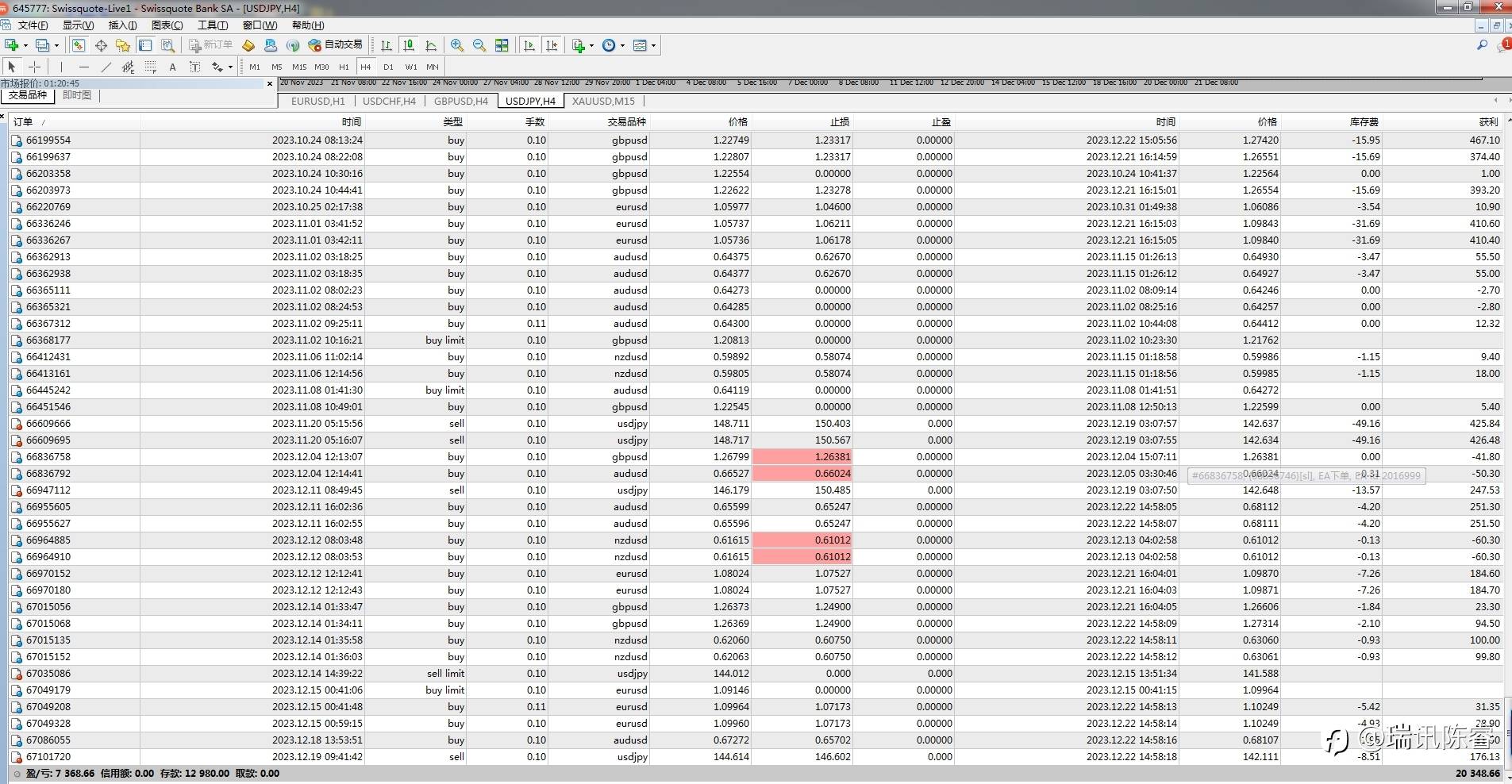Switch chart display to candlesticks
The width and height of the screenshot is (1512, 784).
click(409, 45)
